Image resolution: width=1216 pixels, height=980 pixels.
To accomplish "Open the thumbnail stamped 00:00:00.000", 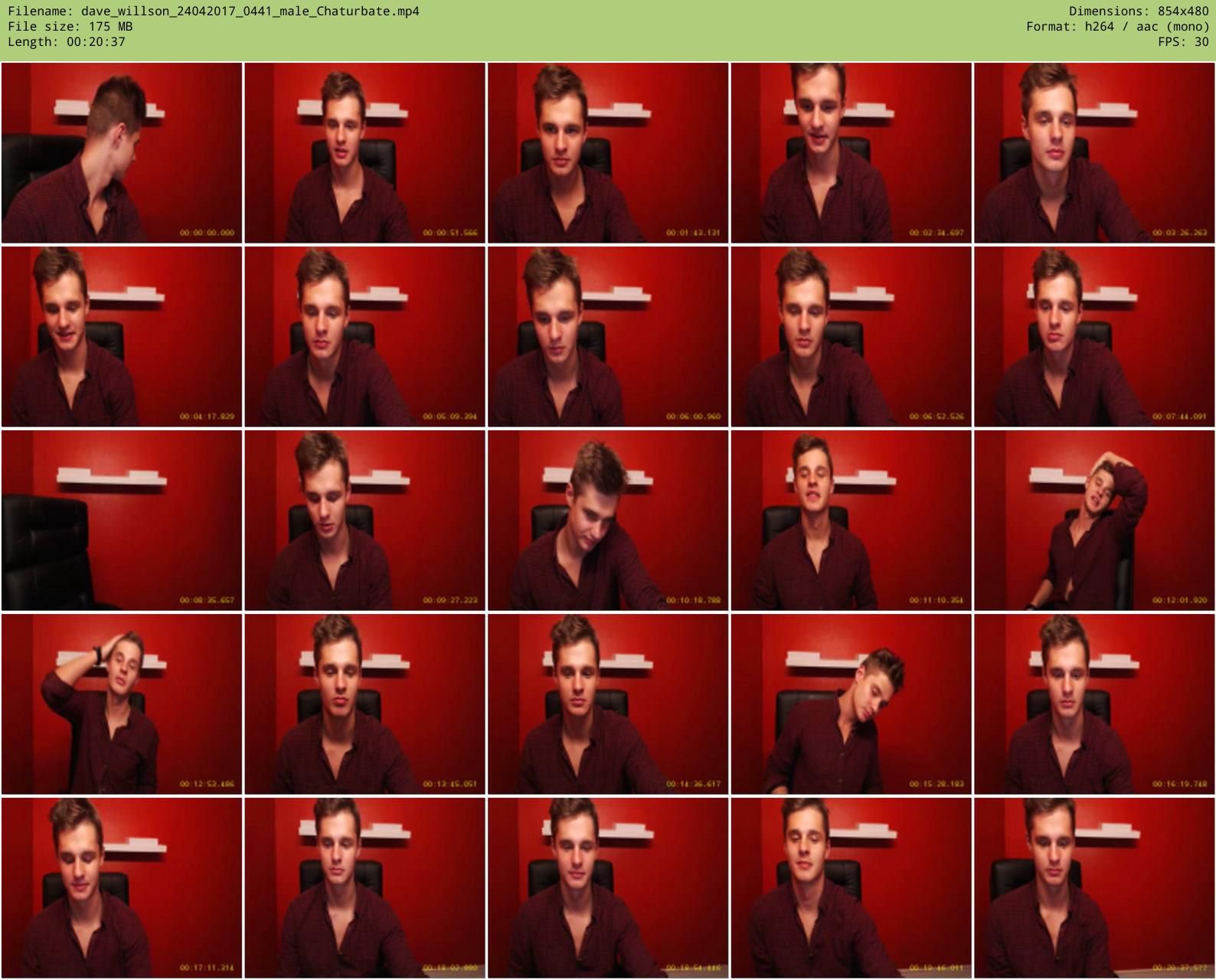I will coord(122,152).
